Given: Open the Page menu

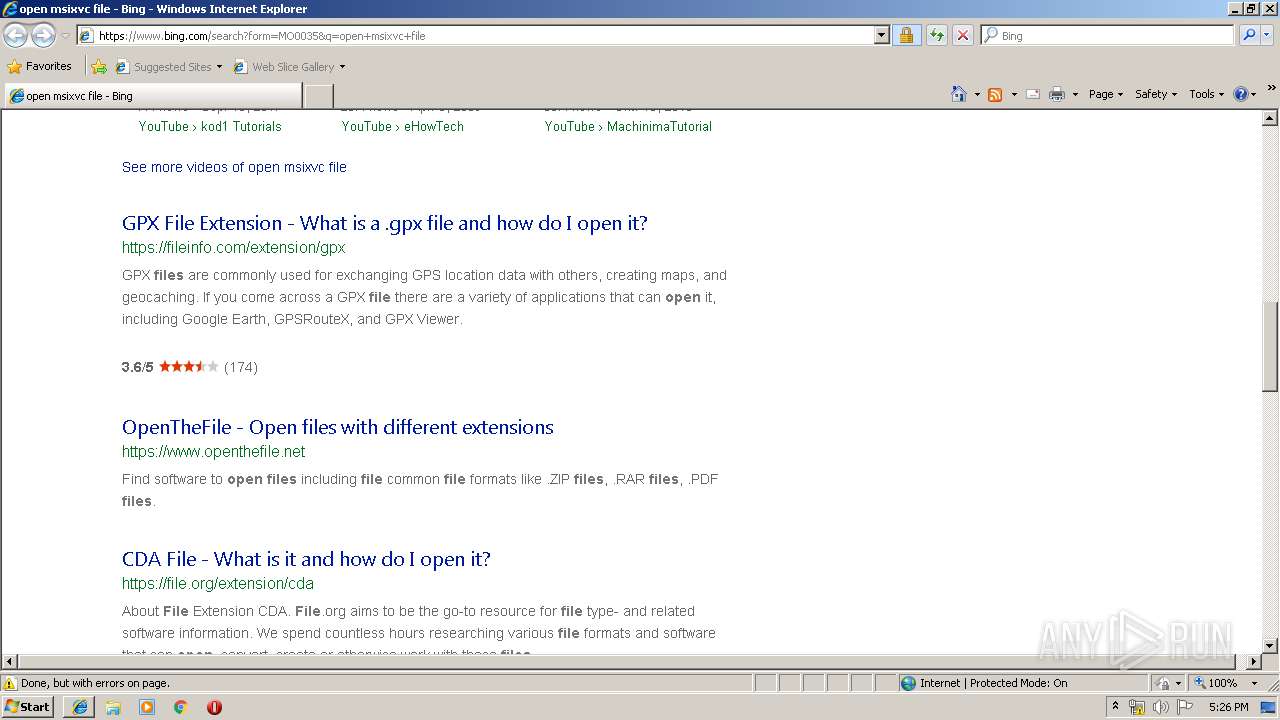Looking at the screenshot, I should click(1105, 94).
